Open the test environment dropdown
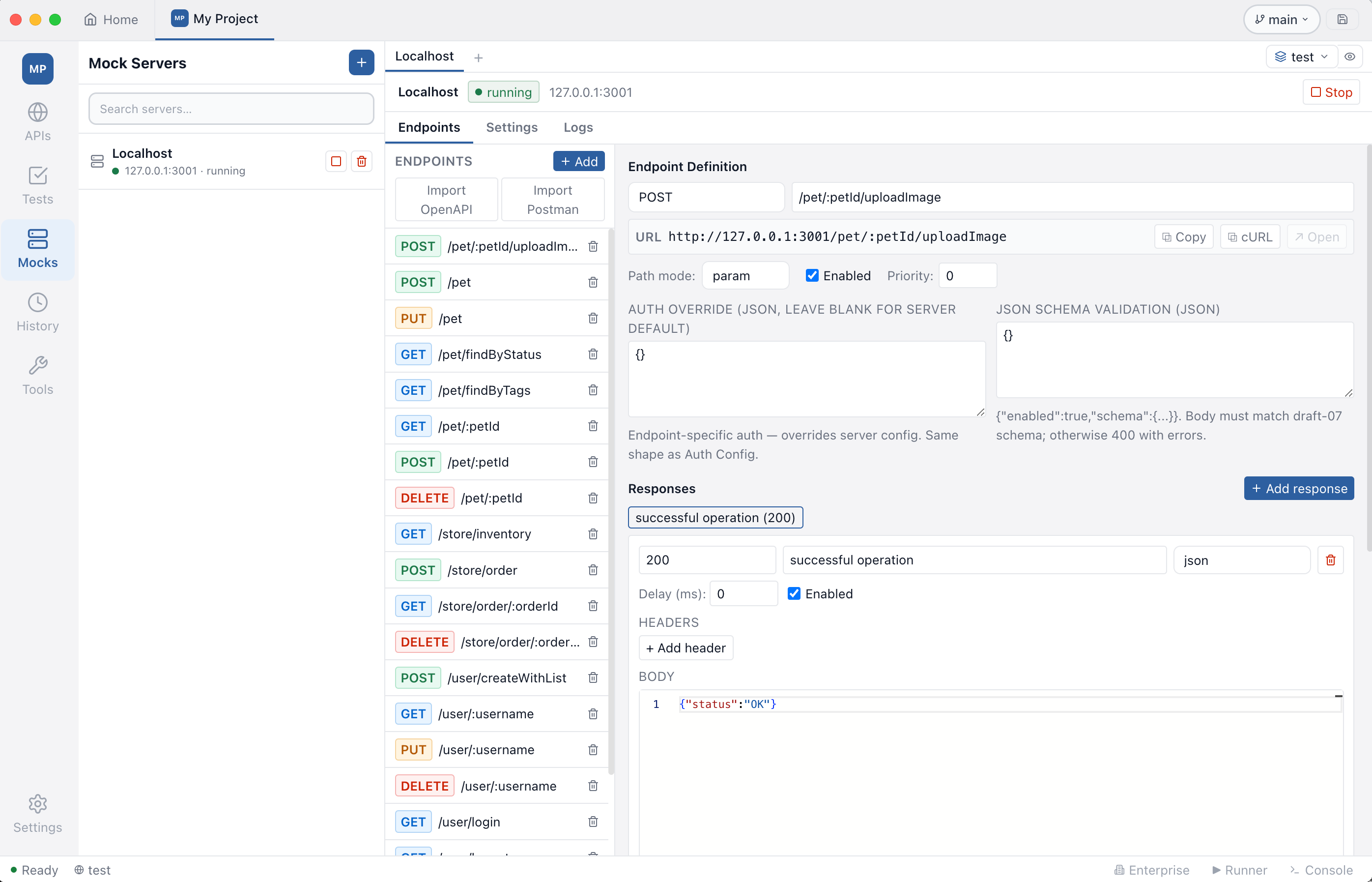Viewport: 1372px width, 882px height. [1302, 57]
